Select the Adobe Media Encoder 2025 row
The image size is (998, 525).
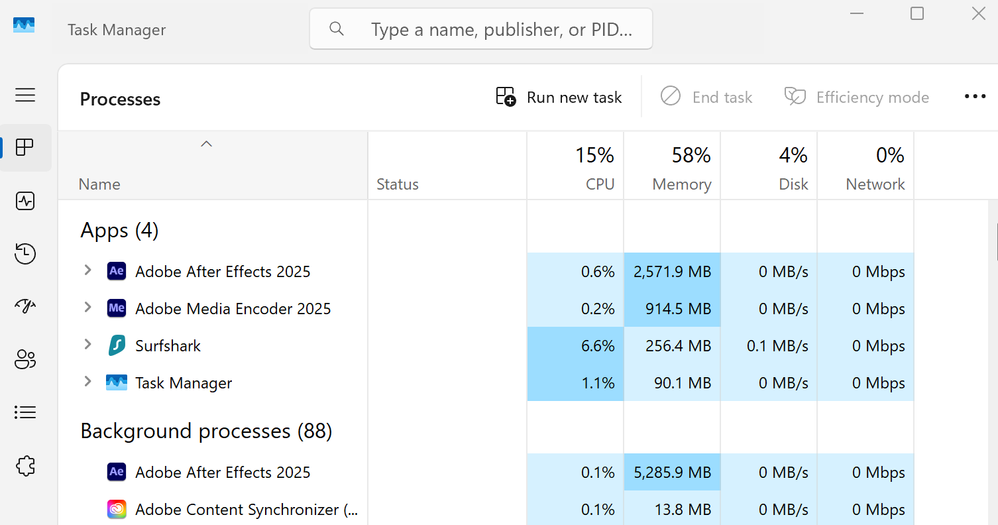[486, 309]
